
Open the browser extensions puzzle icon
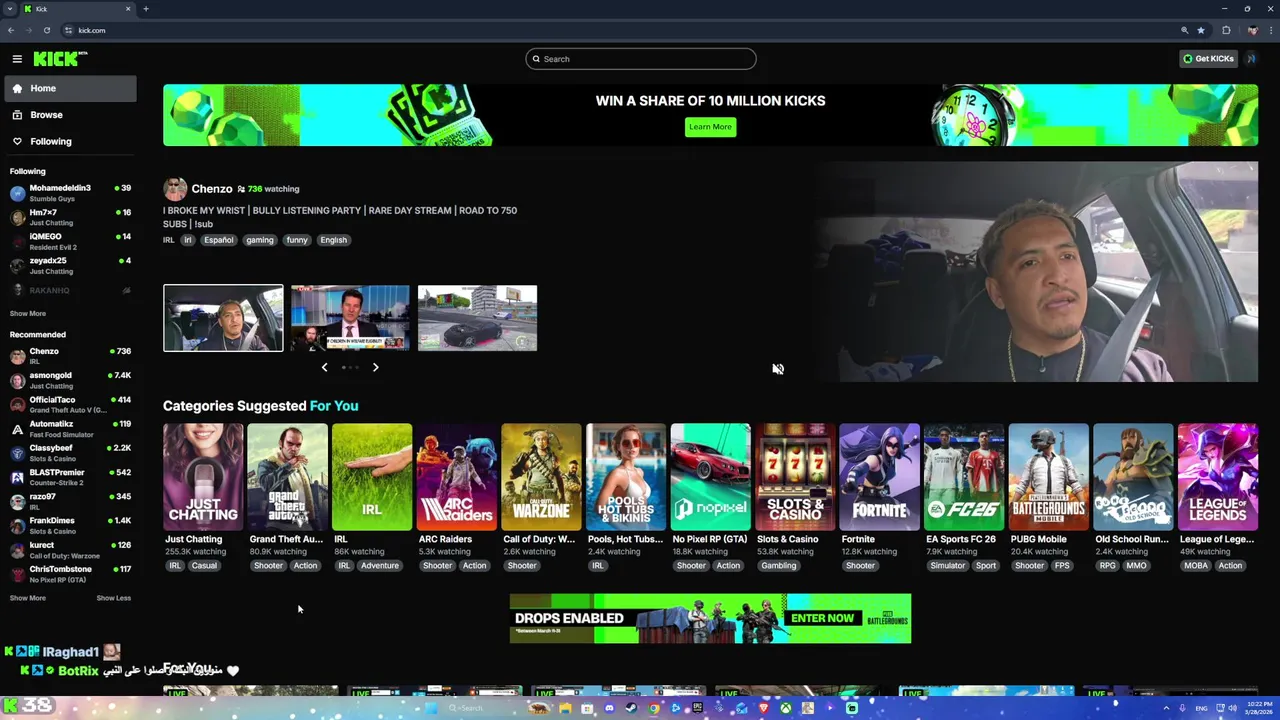[x=1226, y=30]
